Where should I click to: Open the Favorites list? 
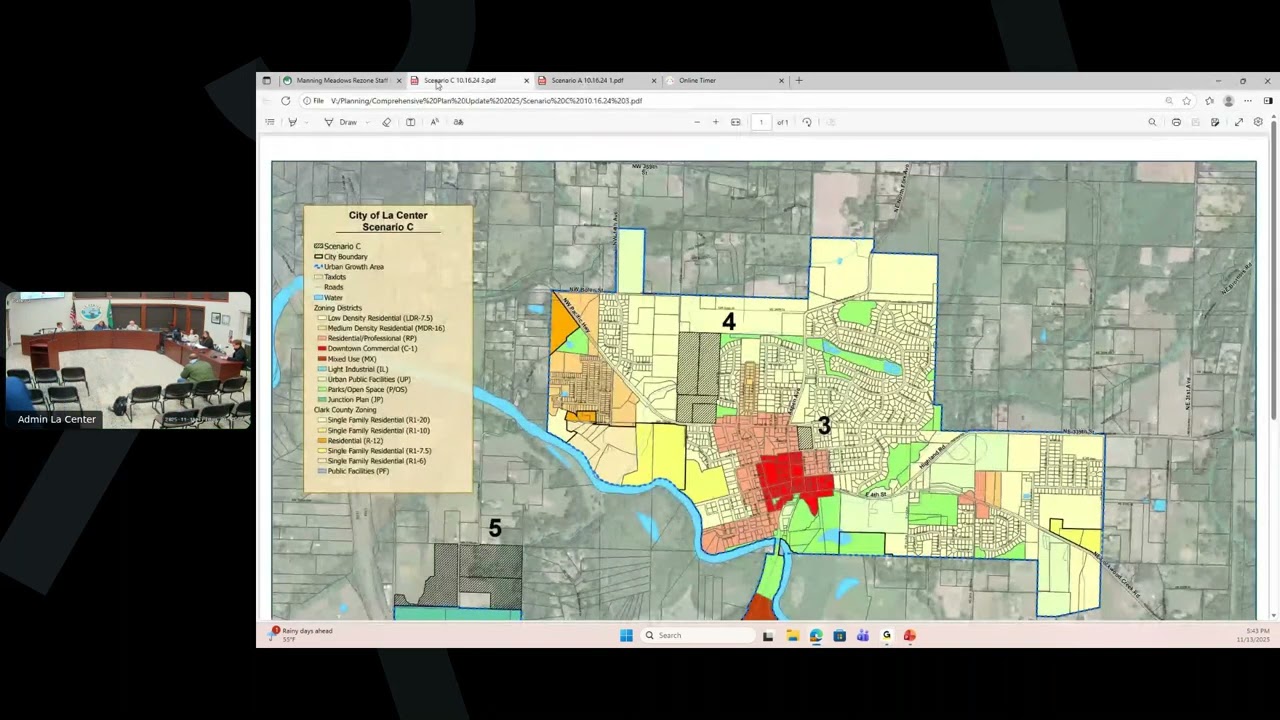click(1209, 101)
